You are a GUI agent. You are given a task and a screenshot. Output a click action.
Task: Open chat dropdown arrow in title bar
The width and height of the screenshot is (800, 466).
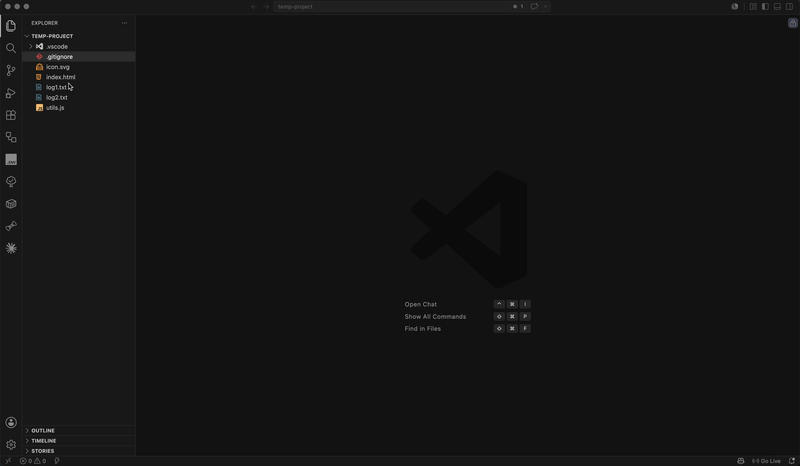(545, 7)
